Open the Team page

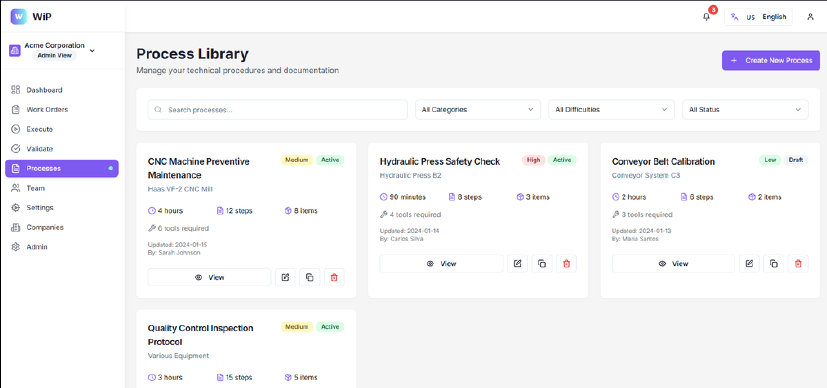click(x=62, y=188)
